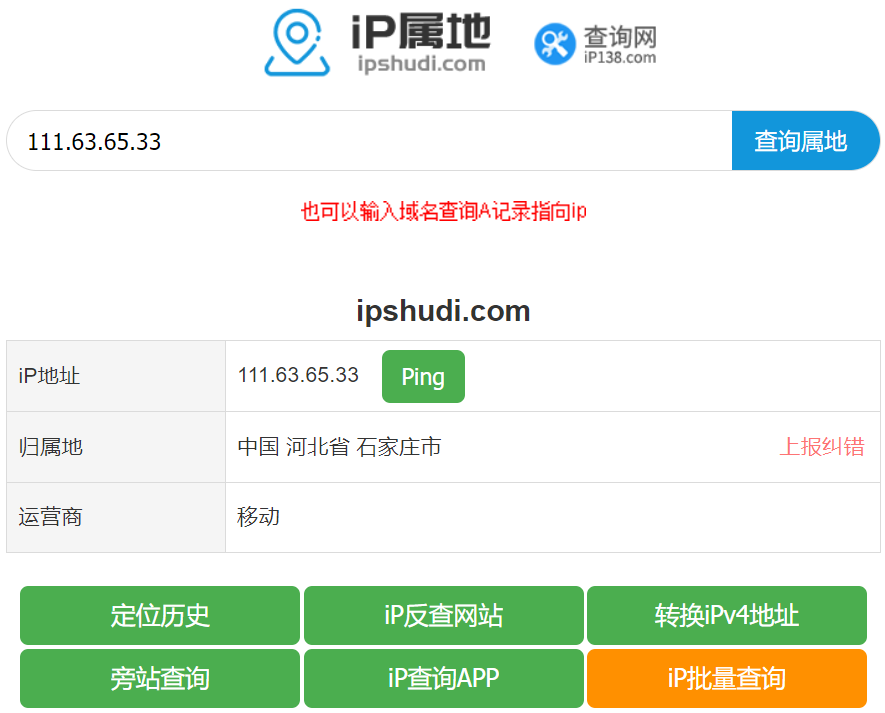This screenshot has height=713, width=885.
Task: Click the iP地址 row label
Action: pyautogui.click(x=50, y=376)
